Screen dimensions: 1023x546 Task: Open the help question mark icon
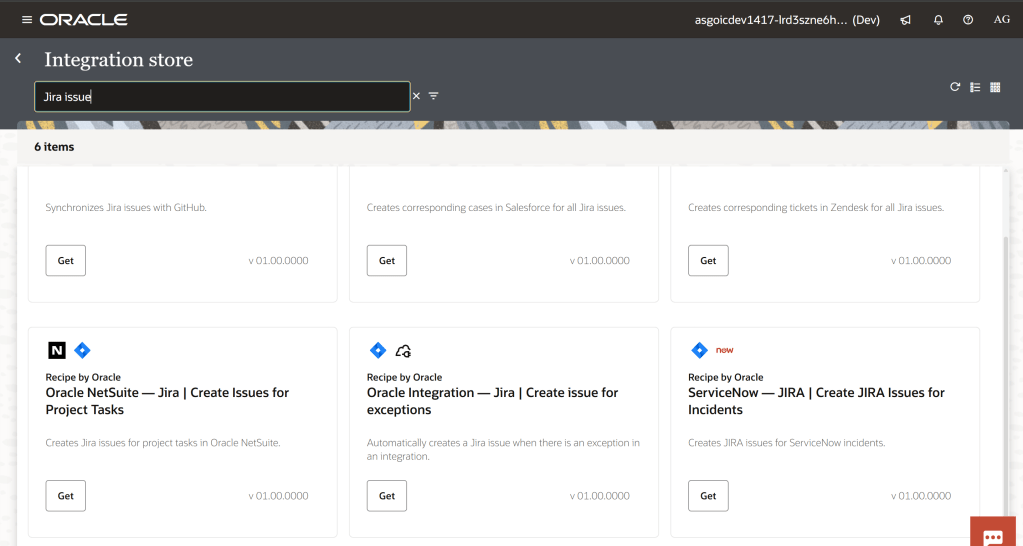[x=968, y=20]
